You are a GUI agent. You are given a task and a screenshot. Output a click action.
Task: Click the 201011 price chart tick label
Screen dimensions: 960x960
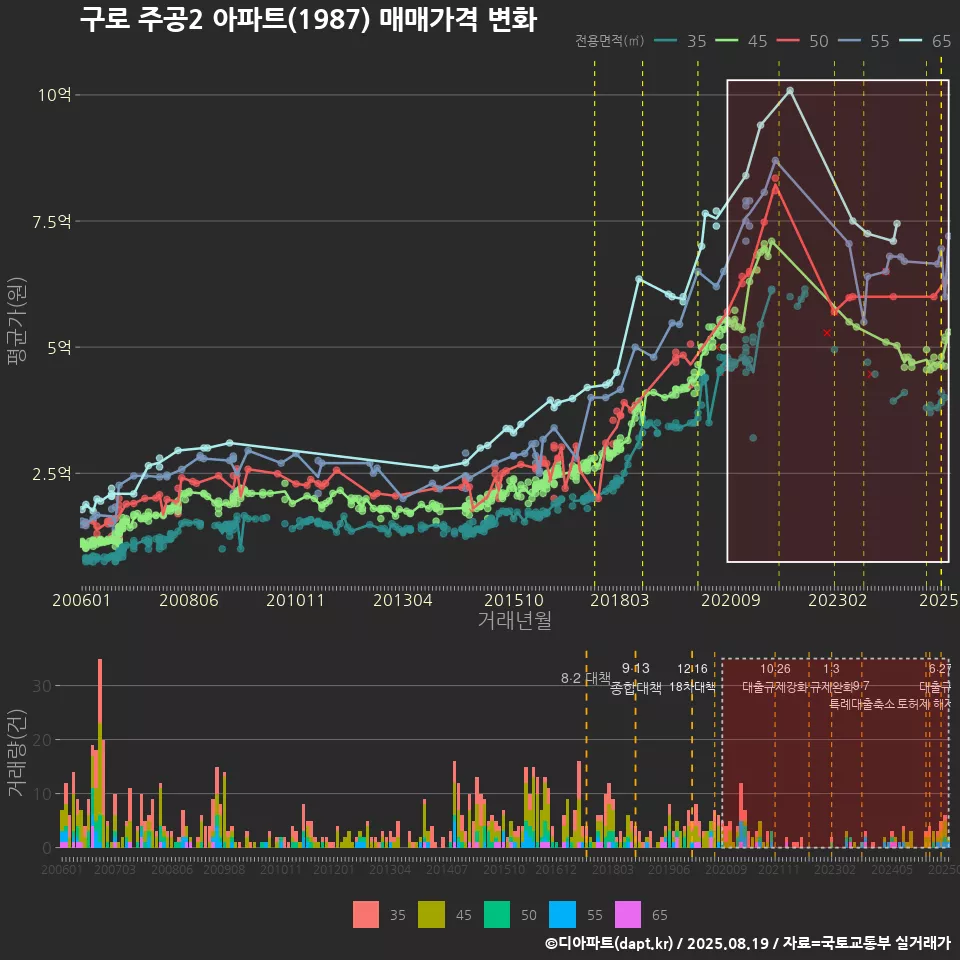295,600
